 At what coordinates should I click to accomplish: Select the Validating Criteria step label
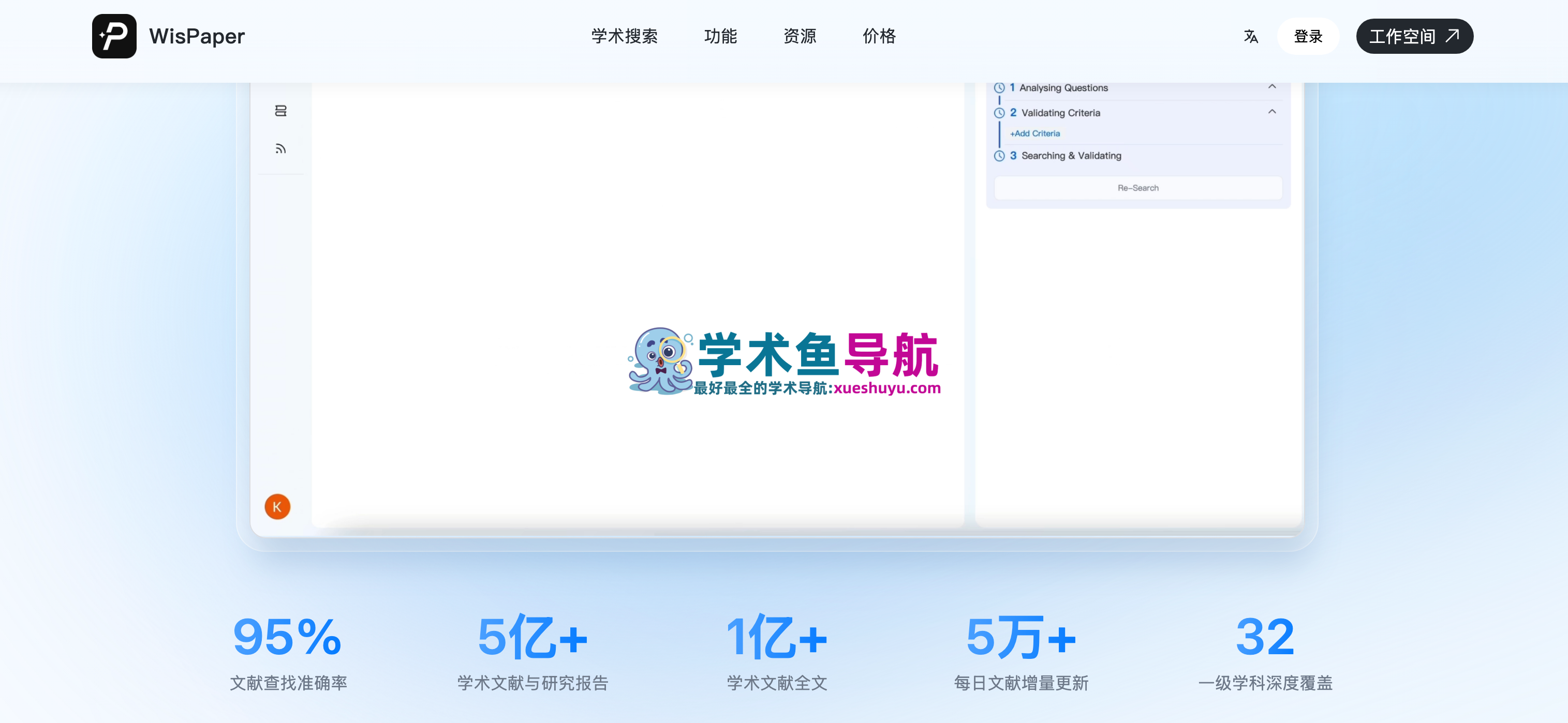click(1060, 113)
